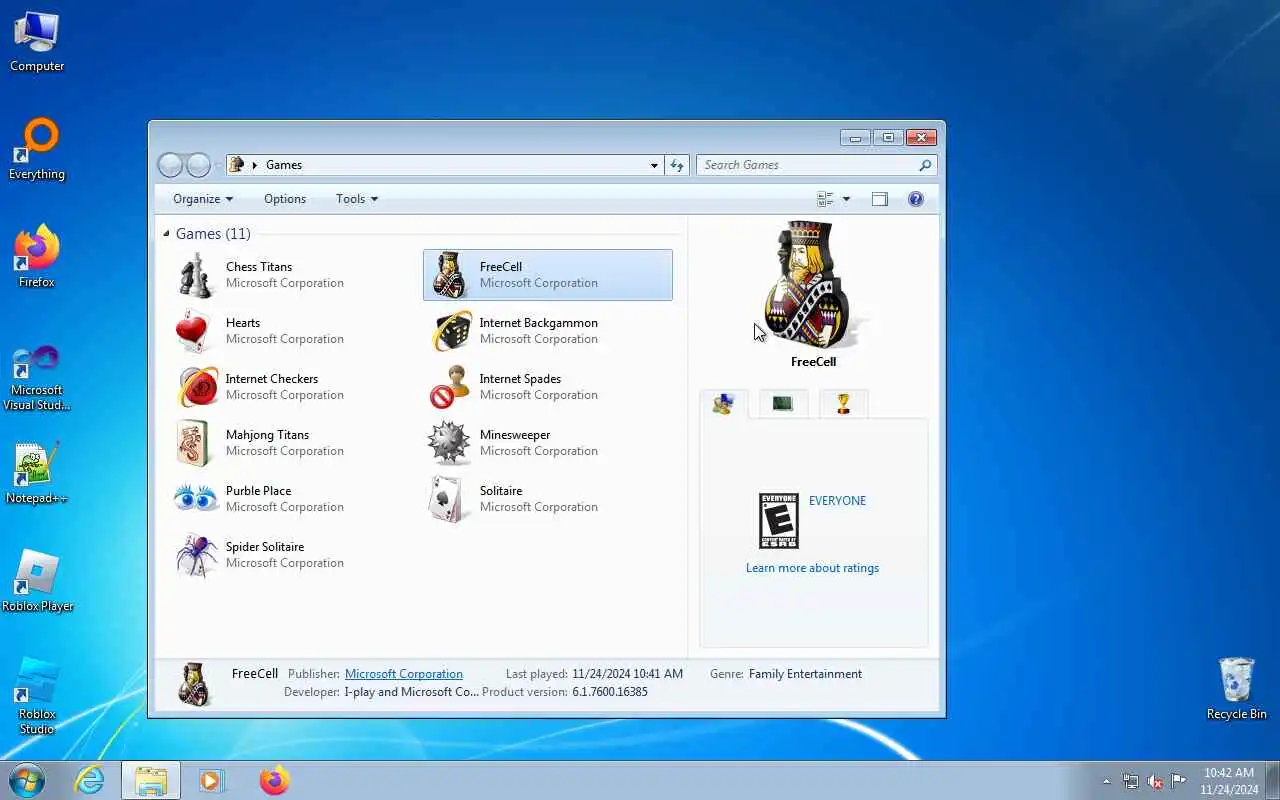Open the view options dropdown arrow
The height and width of the screenshot is (800, 1280).
[x=846, y=199]
